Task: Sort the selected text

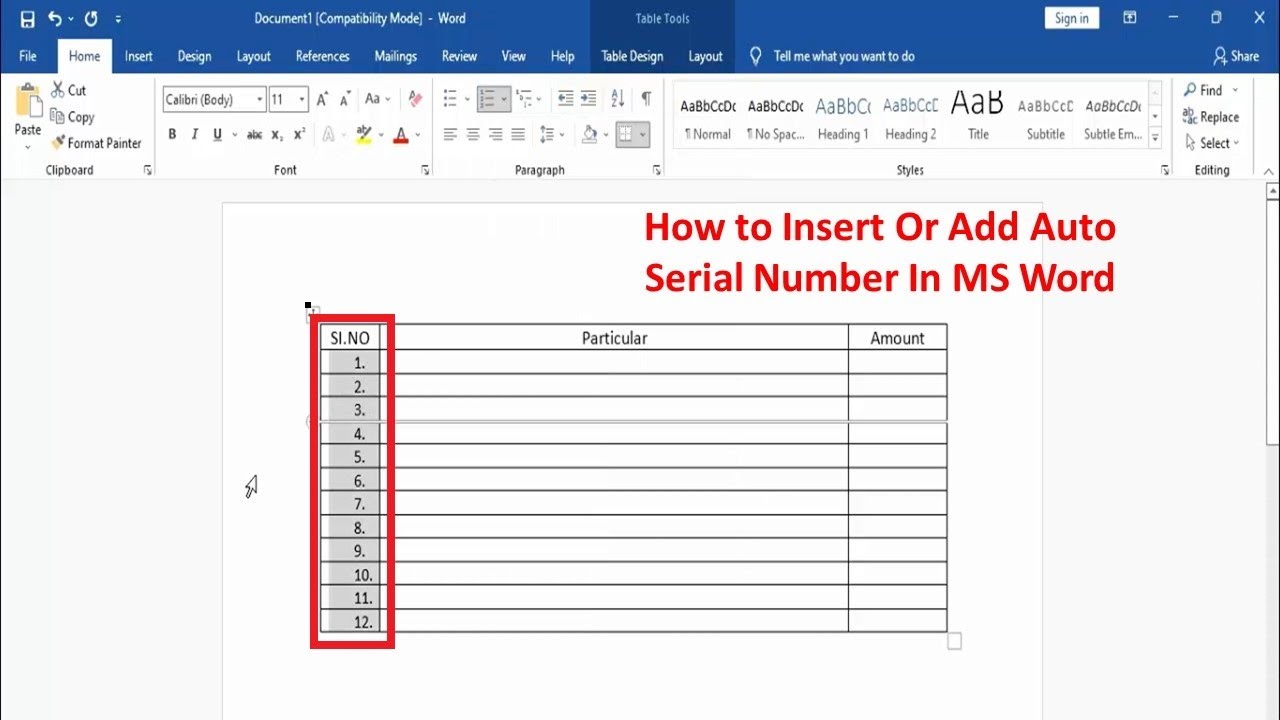Action: tap(617, 99)
